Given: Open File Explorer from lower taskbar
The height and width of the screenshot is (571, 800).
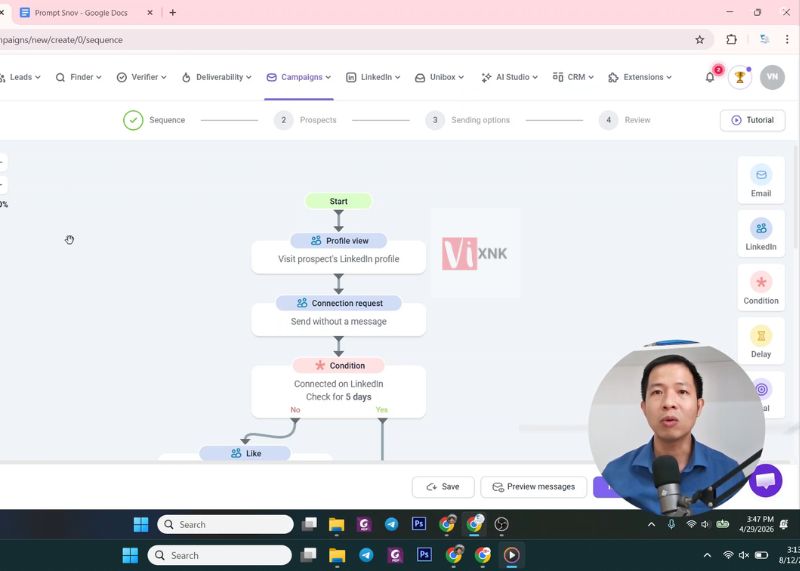Looking at the screenshot, I should [337, 555].
